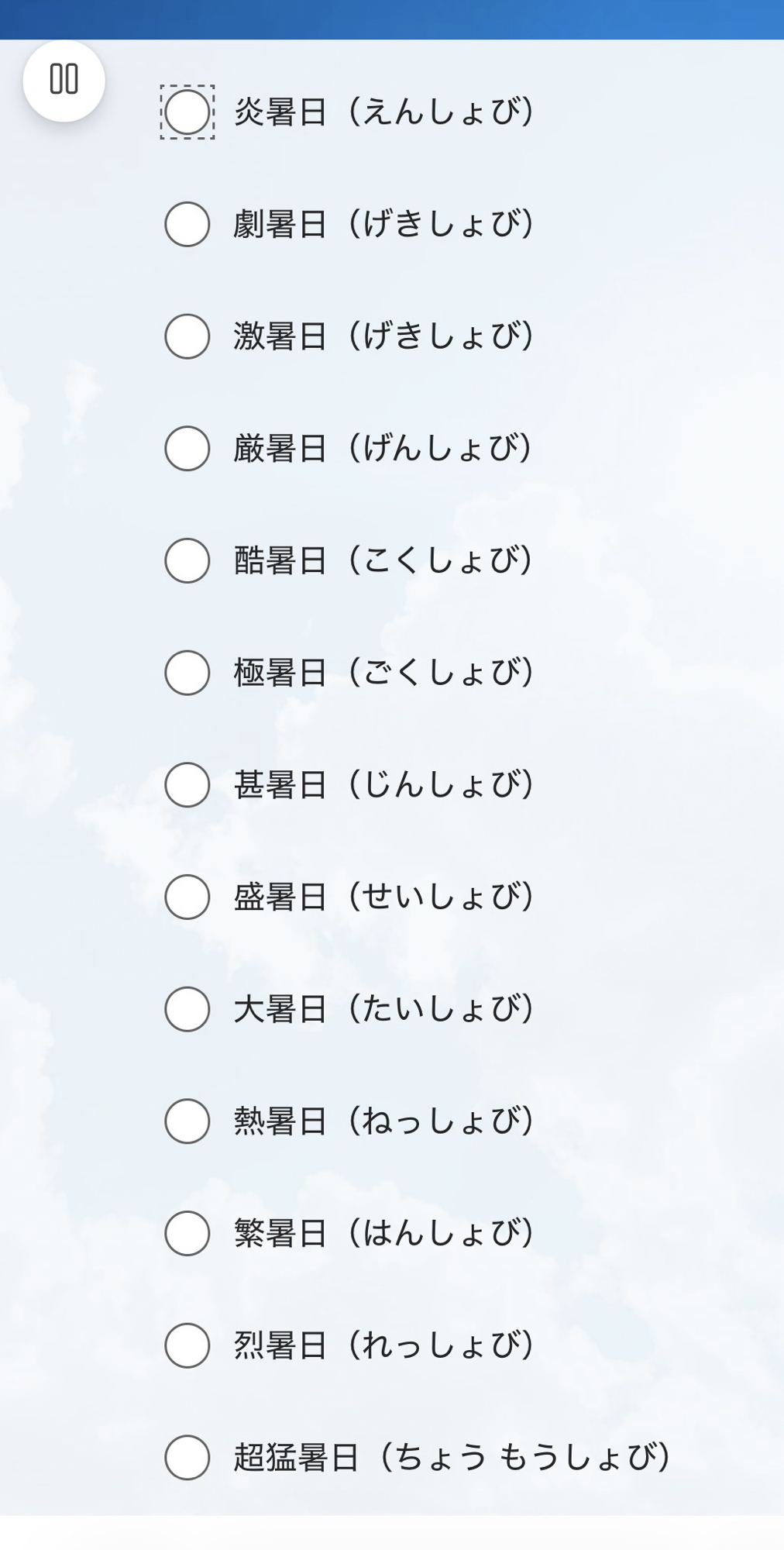784x1550 pixels.
Task: Click the 超猛暑日（ちょう もうしょび） label text
Action: click(452, 1458)
